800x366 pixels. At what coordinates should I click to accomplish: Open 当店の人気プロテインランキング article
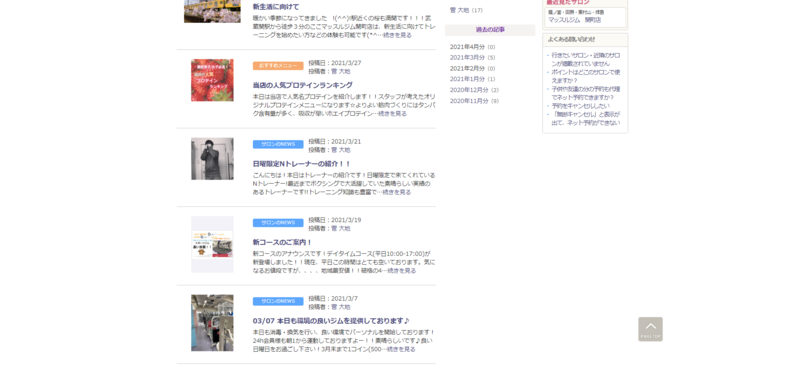303,85
